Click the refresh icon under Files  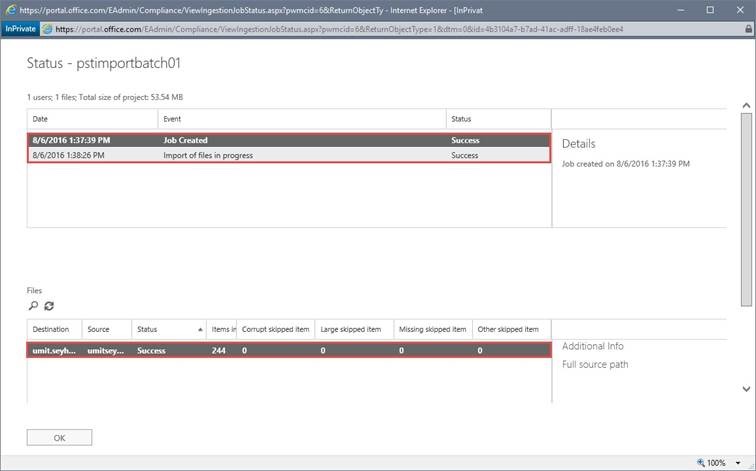click(x=49, y=306)
